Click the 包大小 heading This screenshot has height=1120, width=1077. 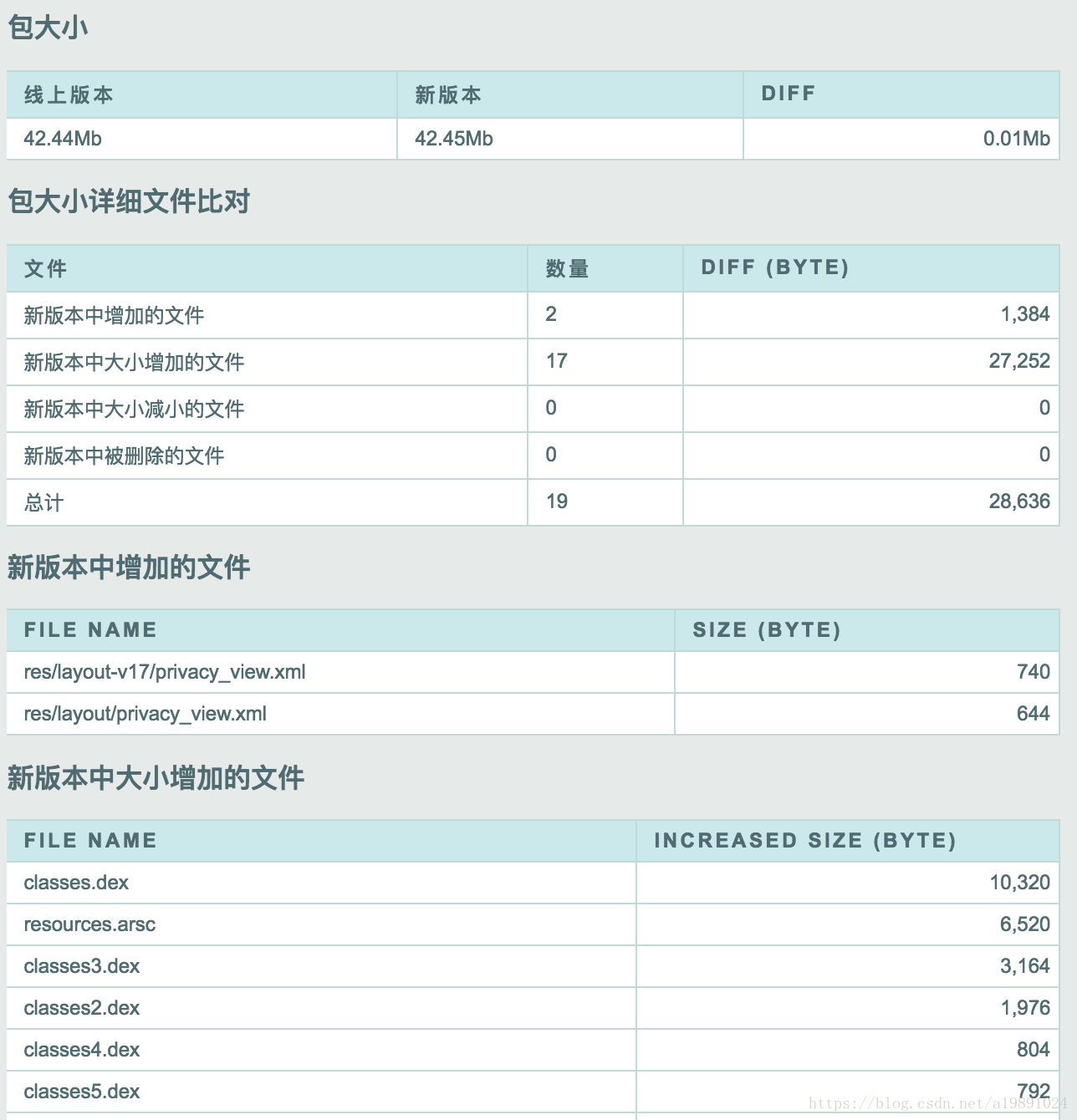pos(48,28)
